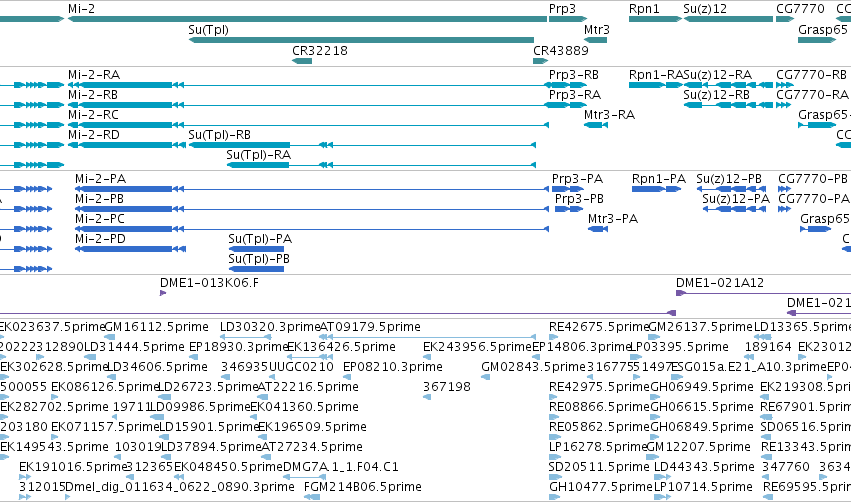The image size is (851, 502).
Task: Open the CG7770-RB transcript
Action: click(x=784, y=85)
